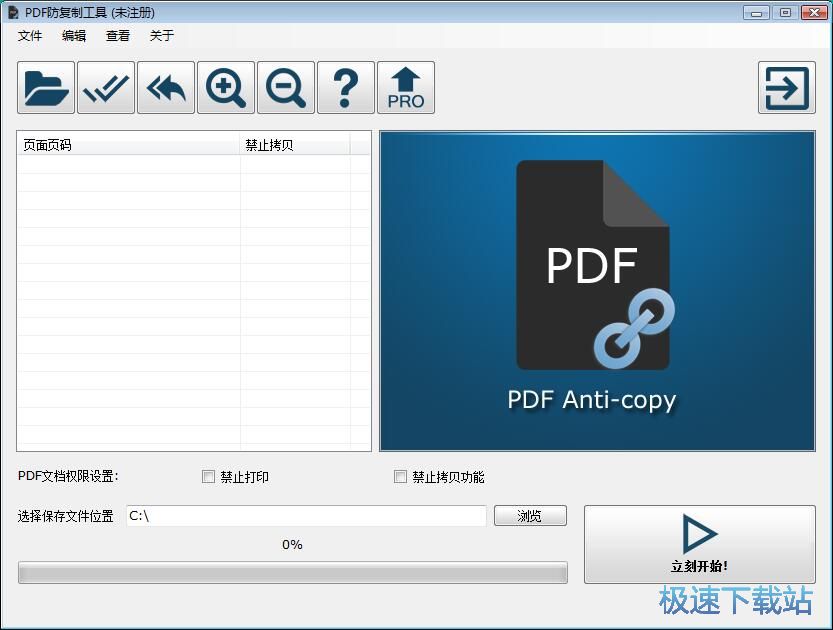This screenshot has height=630, width=833.
Task: Exit the application via the door icon
Action: pos(786,87)
